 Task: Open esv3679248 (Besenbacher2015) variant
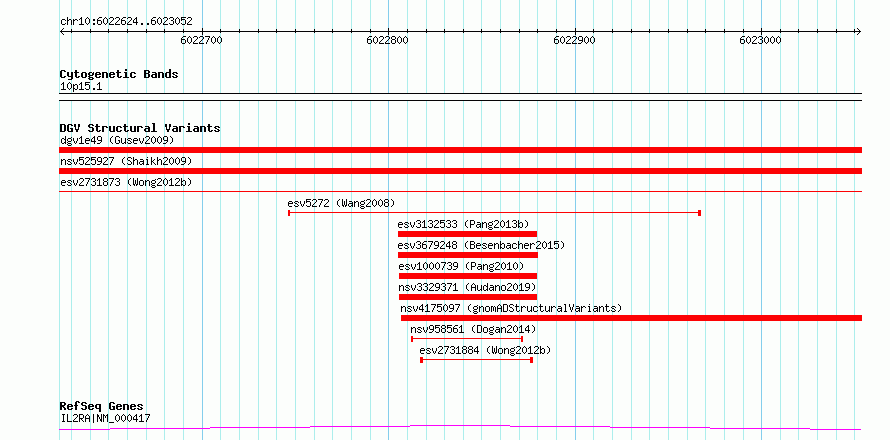pyautogui.click(x=481, y=245)
